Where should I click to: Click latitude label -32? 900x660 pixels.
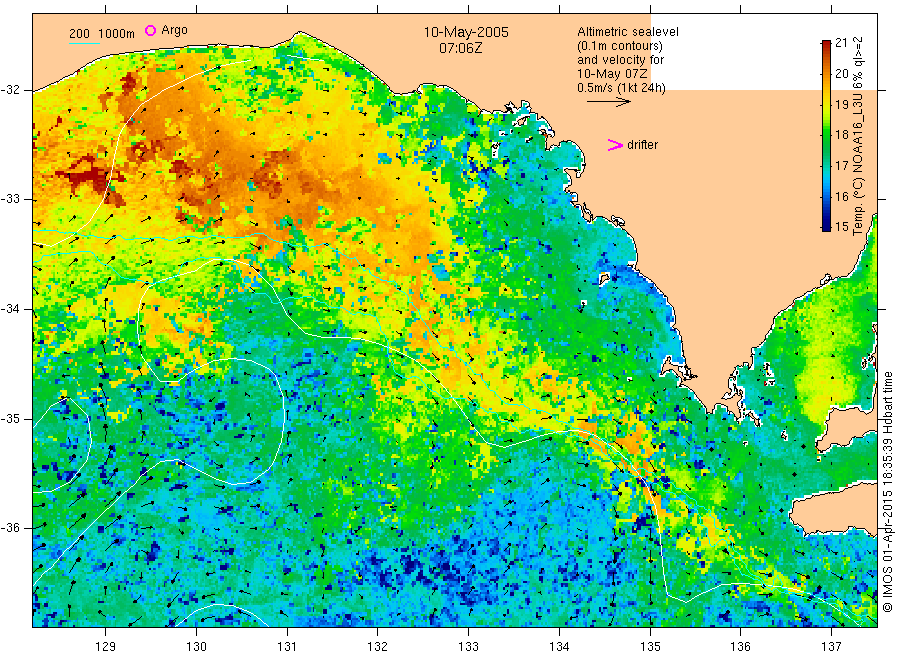click(x=11, y=90)
